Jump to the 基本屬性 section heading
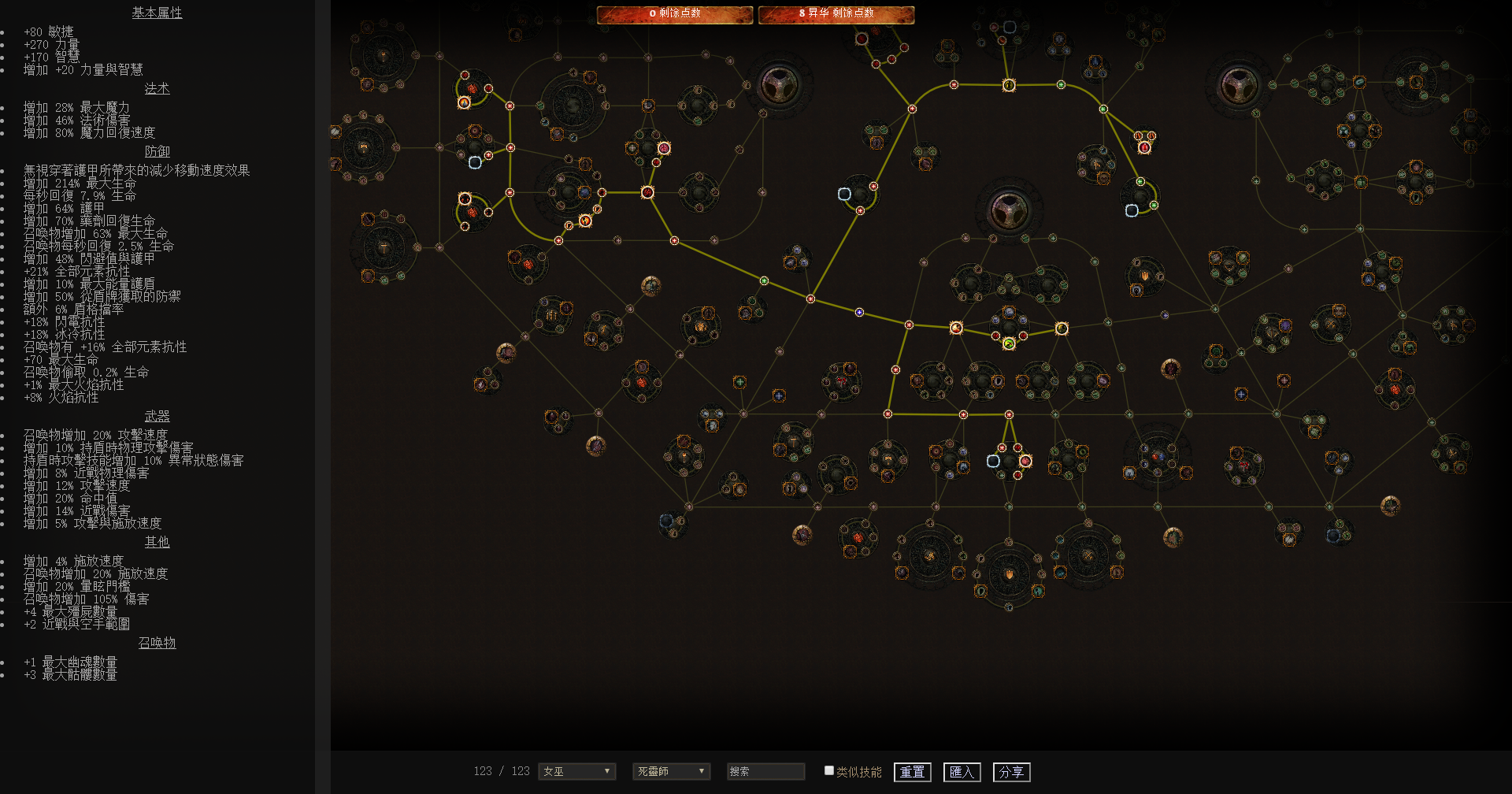Image resolution: width=1512 pixels, height=794 pixels. click(157, 13)
